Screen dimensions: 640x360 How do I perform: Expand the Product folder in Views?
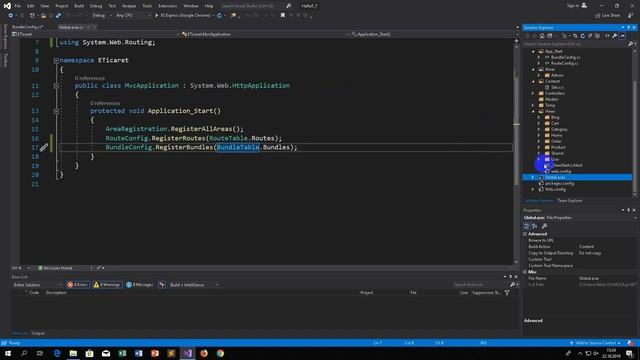[x=539, y=147]
